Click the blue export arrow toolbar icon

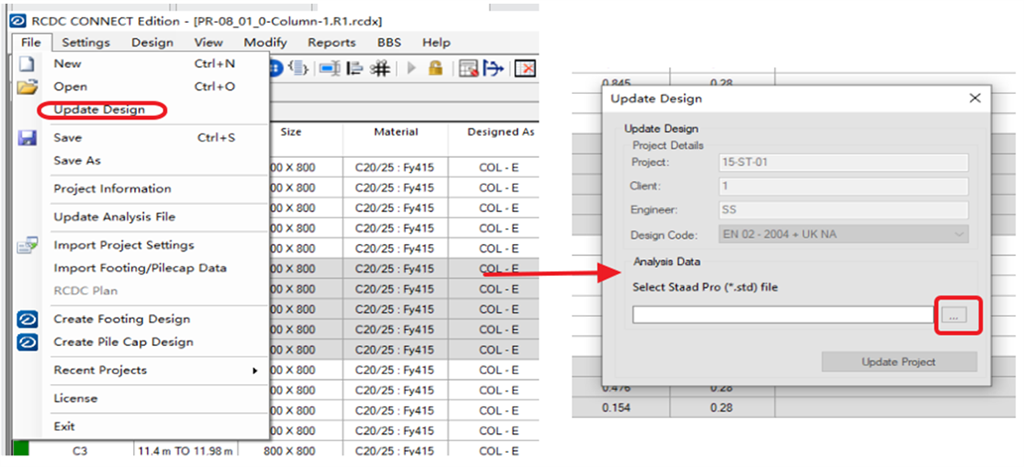tap(493, 68)
